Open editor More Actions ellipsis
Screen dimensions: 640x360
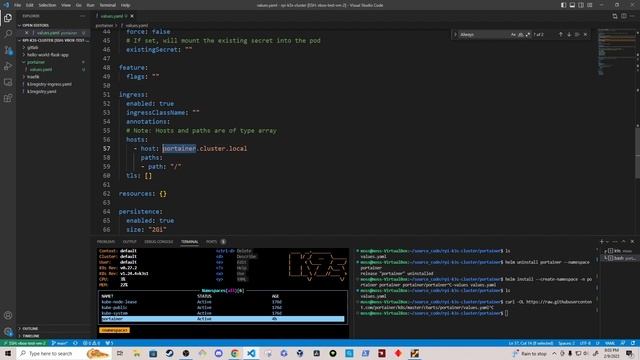(x=633, y=16)
